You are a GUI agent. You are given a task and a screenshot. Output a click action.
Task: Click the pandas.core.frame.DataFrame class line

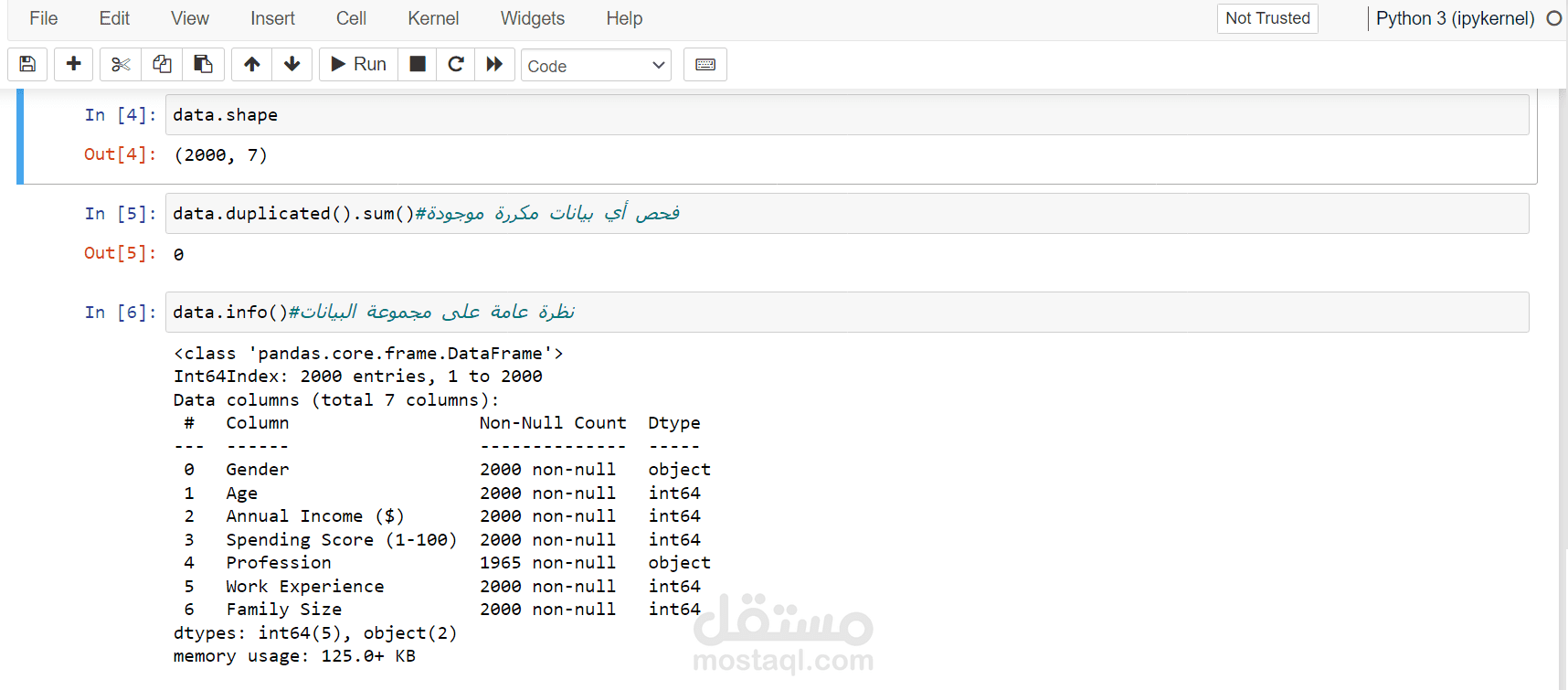[368, 354]
